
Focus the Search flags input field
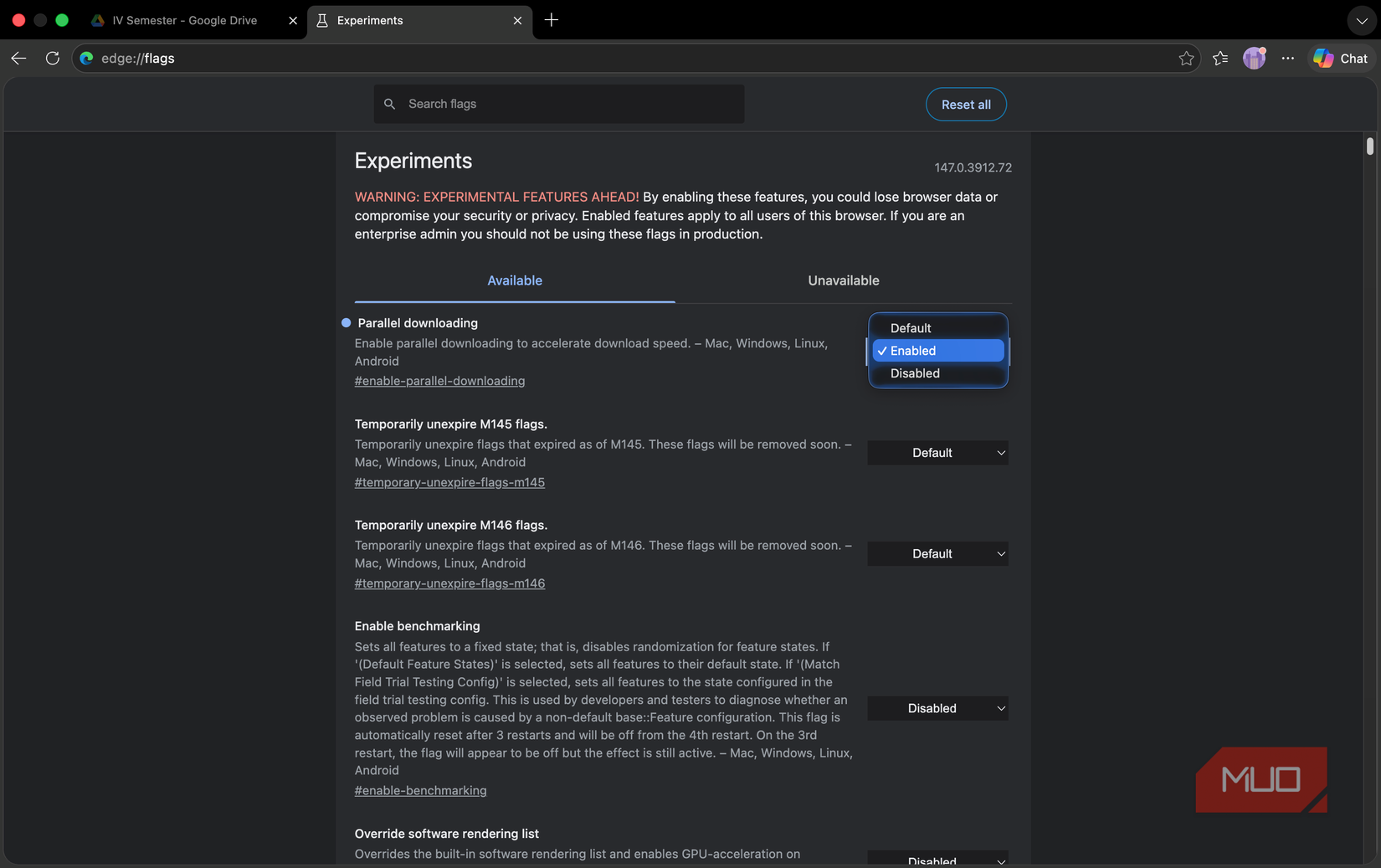pos(559,104)
